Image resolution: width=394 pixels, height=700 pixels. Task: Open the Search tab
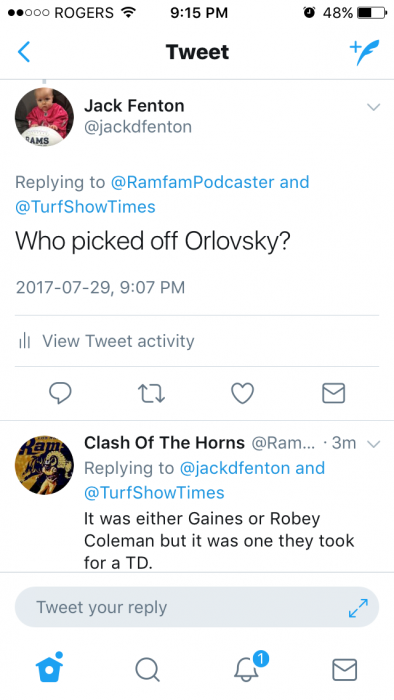point(147,670)
